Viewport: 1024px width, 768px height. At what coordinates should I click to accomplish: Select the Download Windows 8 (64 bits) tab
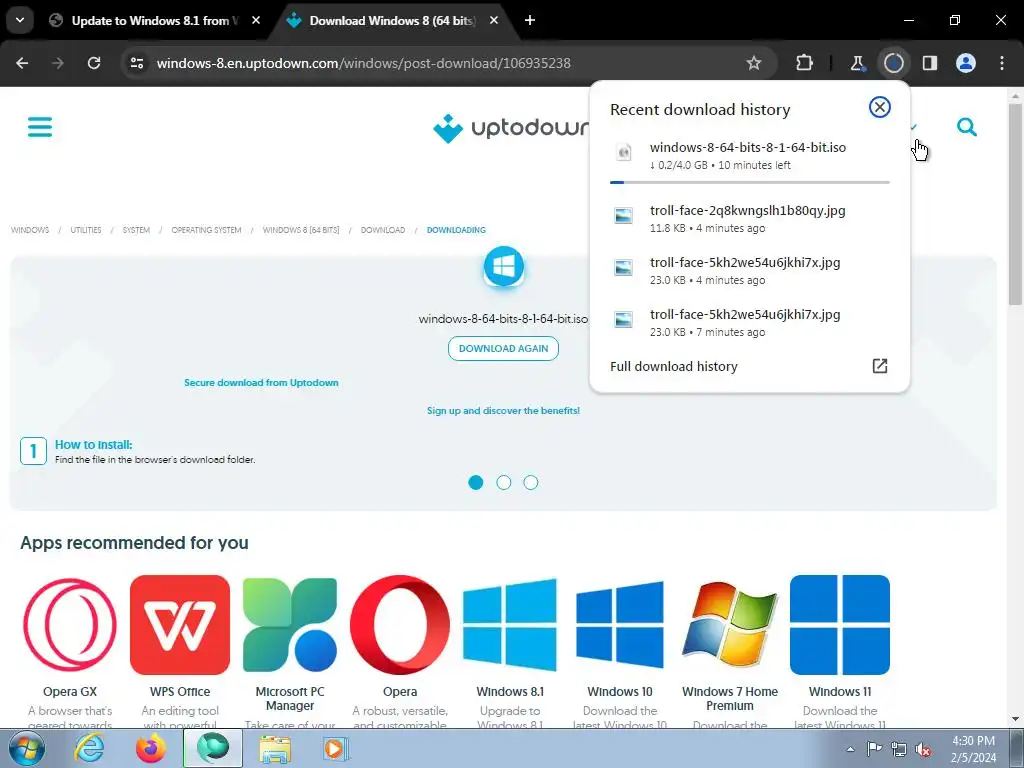[392, 20]
